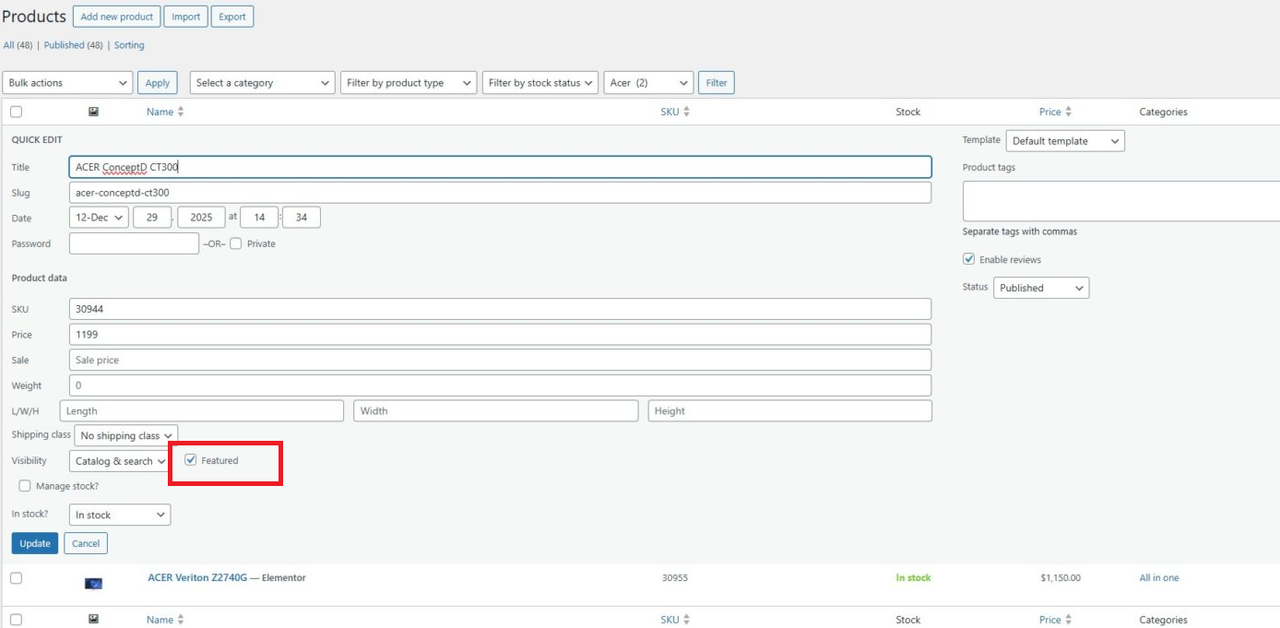This screenshot has width=1280, height=628.
Task: Uncheck Enable reviews checkbox
Action: coord(969,259)
